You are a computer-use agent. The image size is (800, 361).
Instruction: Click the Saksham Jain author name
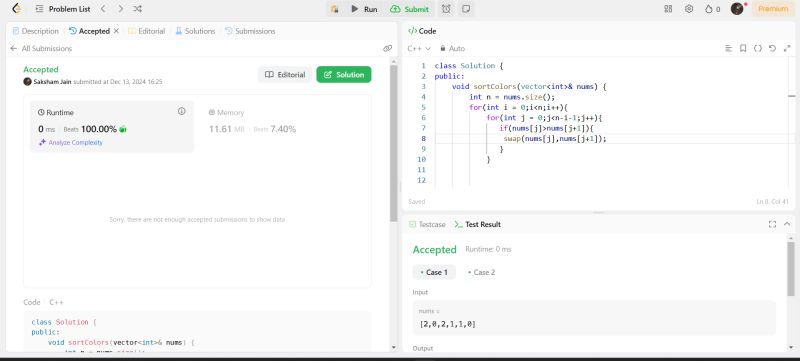tap(52, 82)
